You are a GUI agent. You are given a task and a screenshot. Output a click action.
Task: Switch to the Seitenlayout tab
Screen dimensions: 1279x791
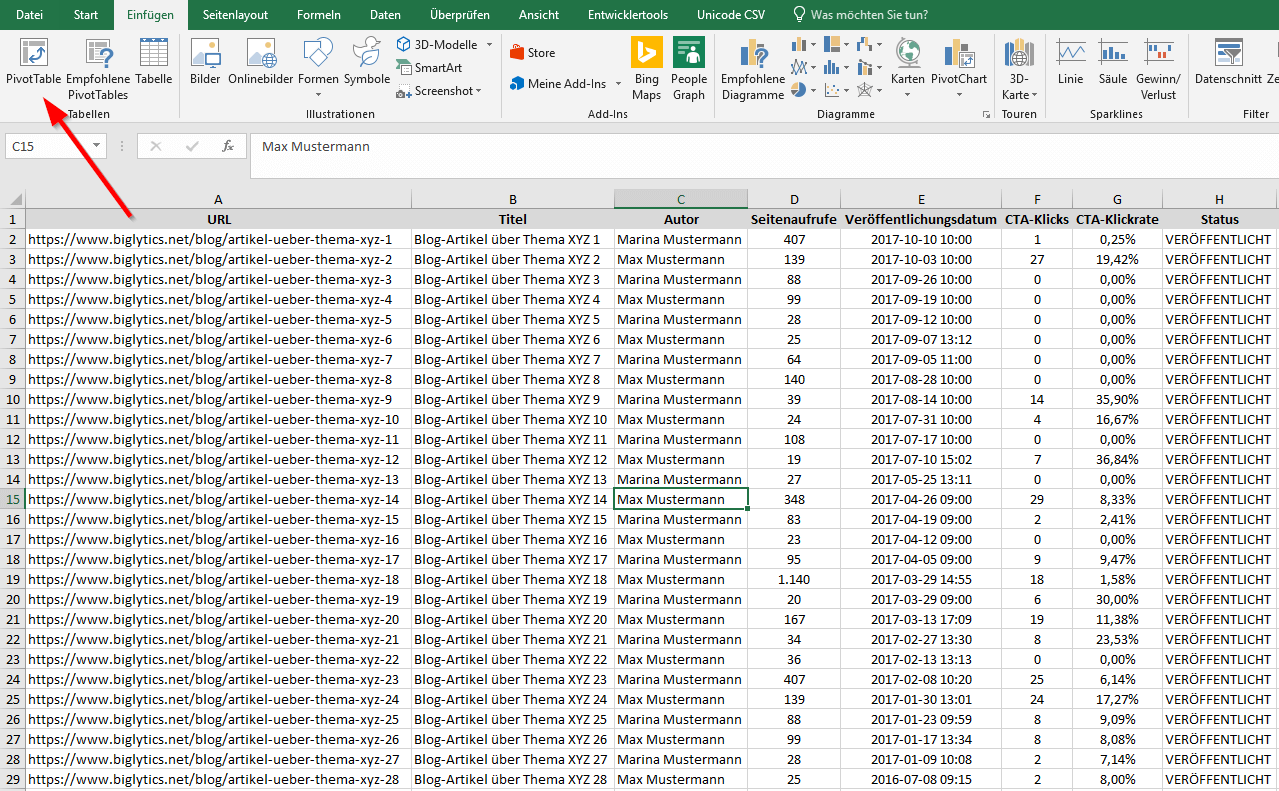235,15
